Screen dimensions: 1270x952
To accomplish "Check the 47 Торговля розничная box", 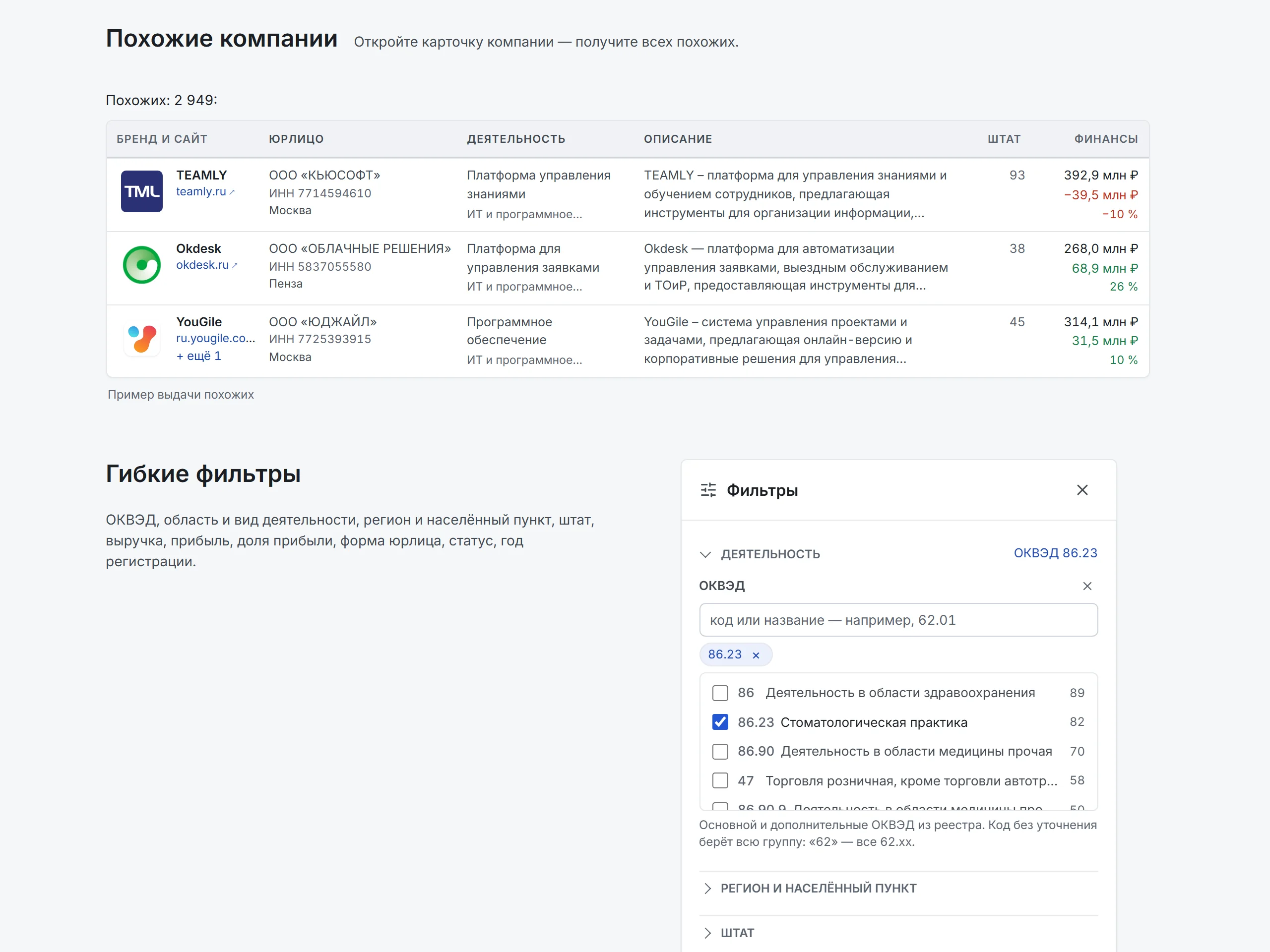I will pos(720,780).
